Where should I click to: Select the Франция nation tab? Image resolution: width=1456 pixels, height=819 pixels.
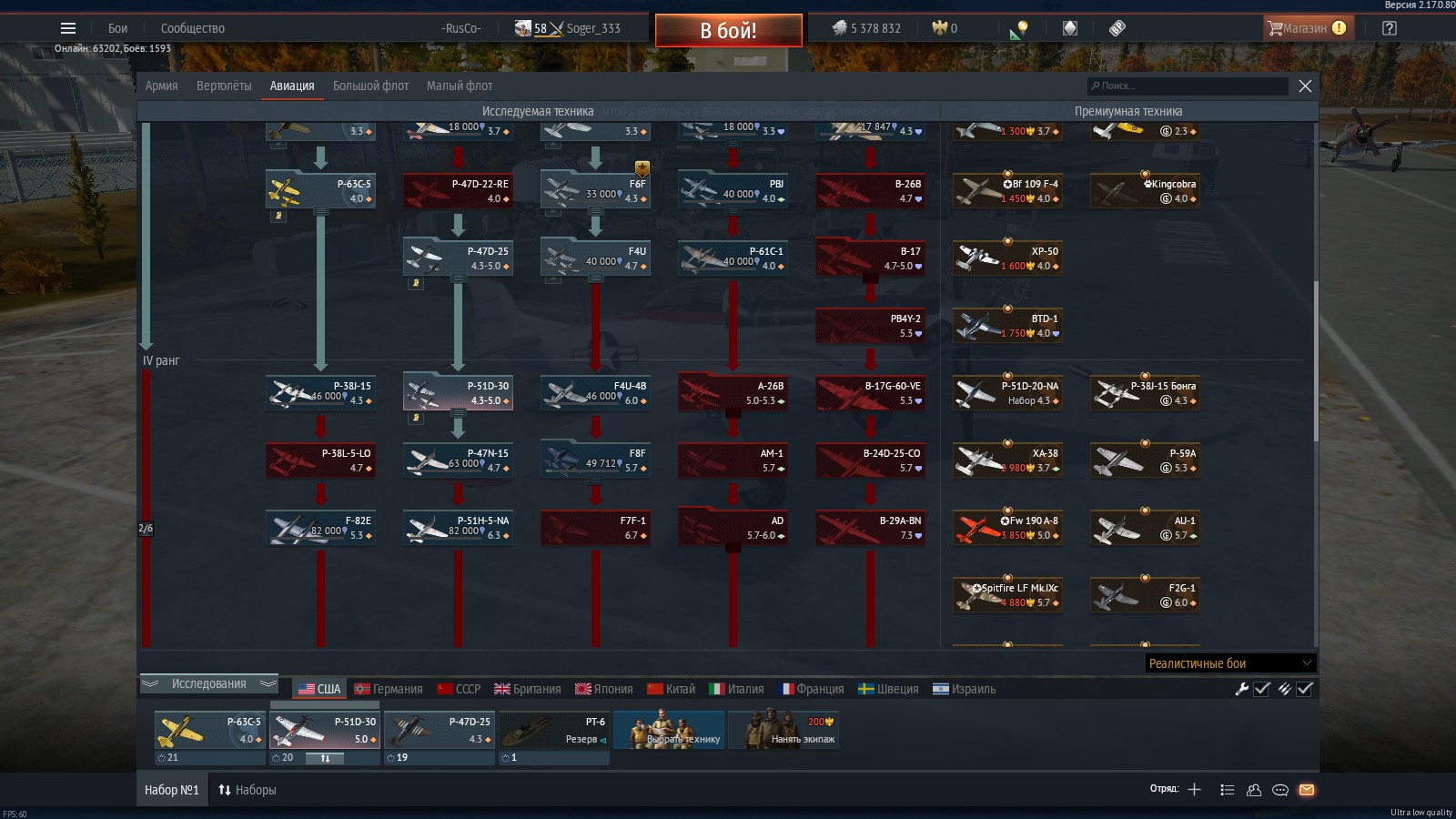tap(812, 689)
